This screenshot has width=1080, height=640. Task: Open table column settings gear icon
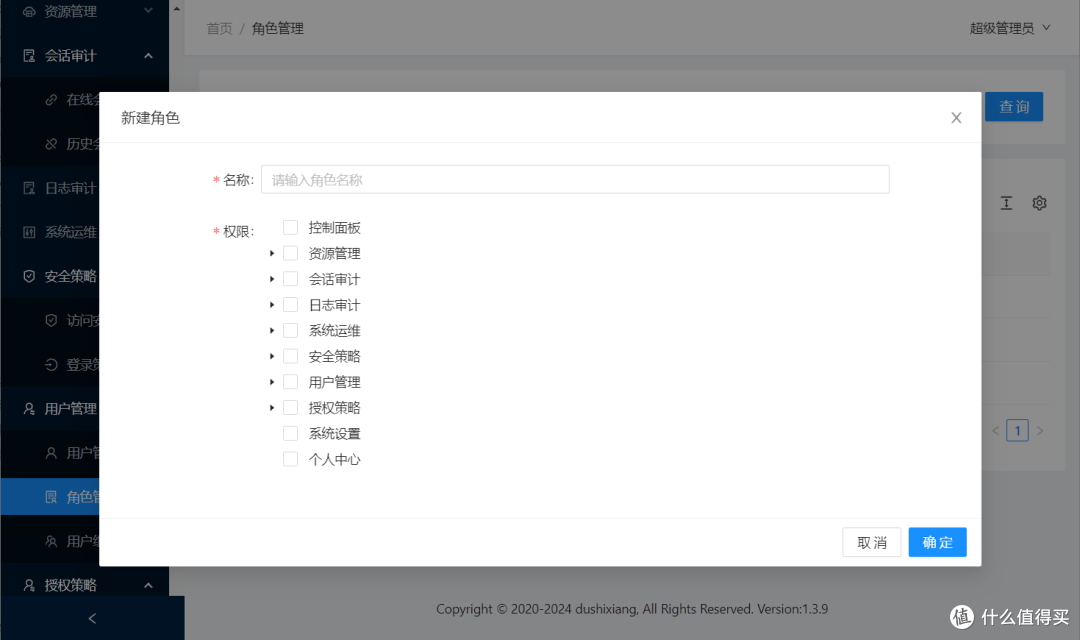point(1039,203)
